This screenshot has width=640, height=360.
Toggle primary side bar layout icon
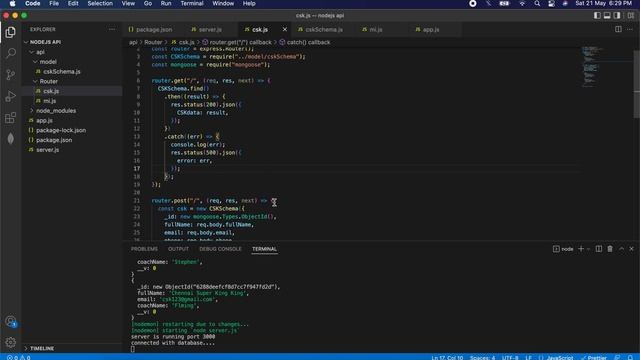coord(597,16)
